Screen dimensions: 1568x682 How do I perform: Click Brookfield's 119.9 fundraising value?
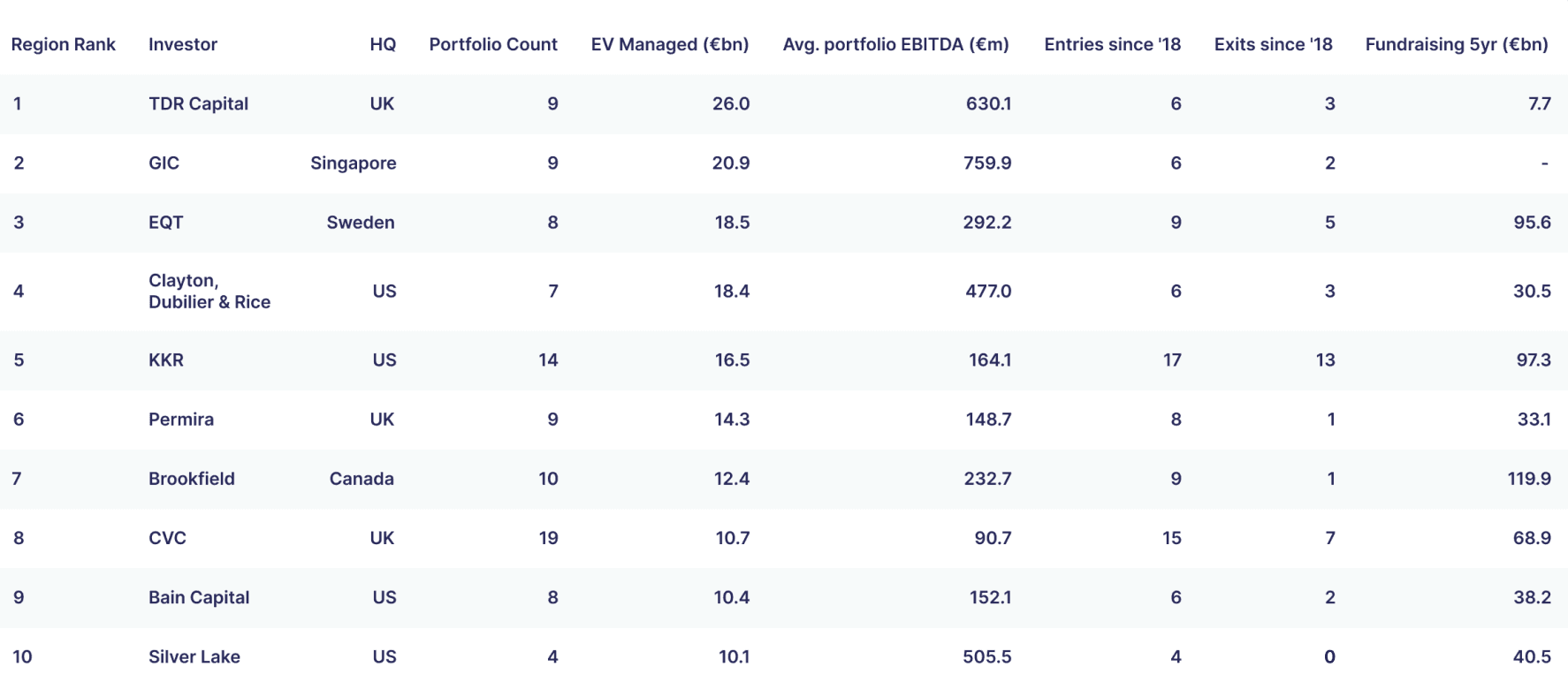1529,478
